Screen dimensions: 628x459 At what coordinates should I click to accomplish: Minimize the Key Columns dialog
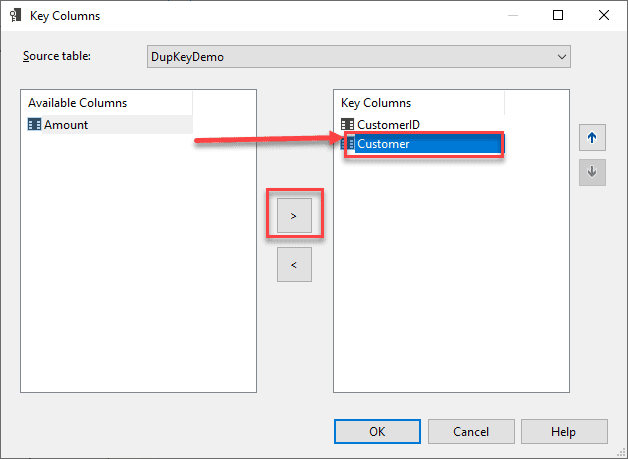512,16
